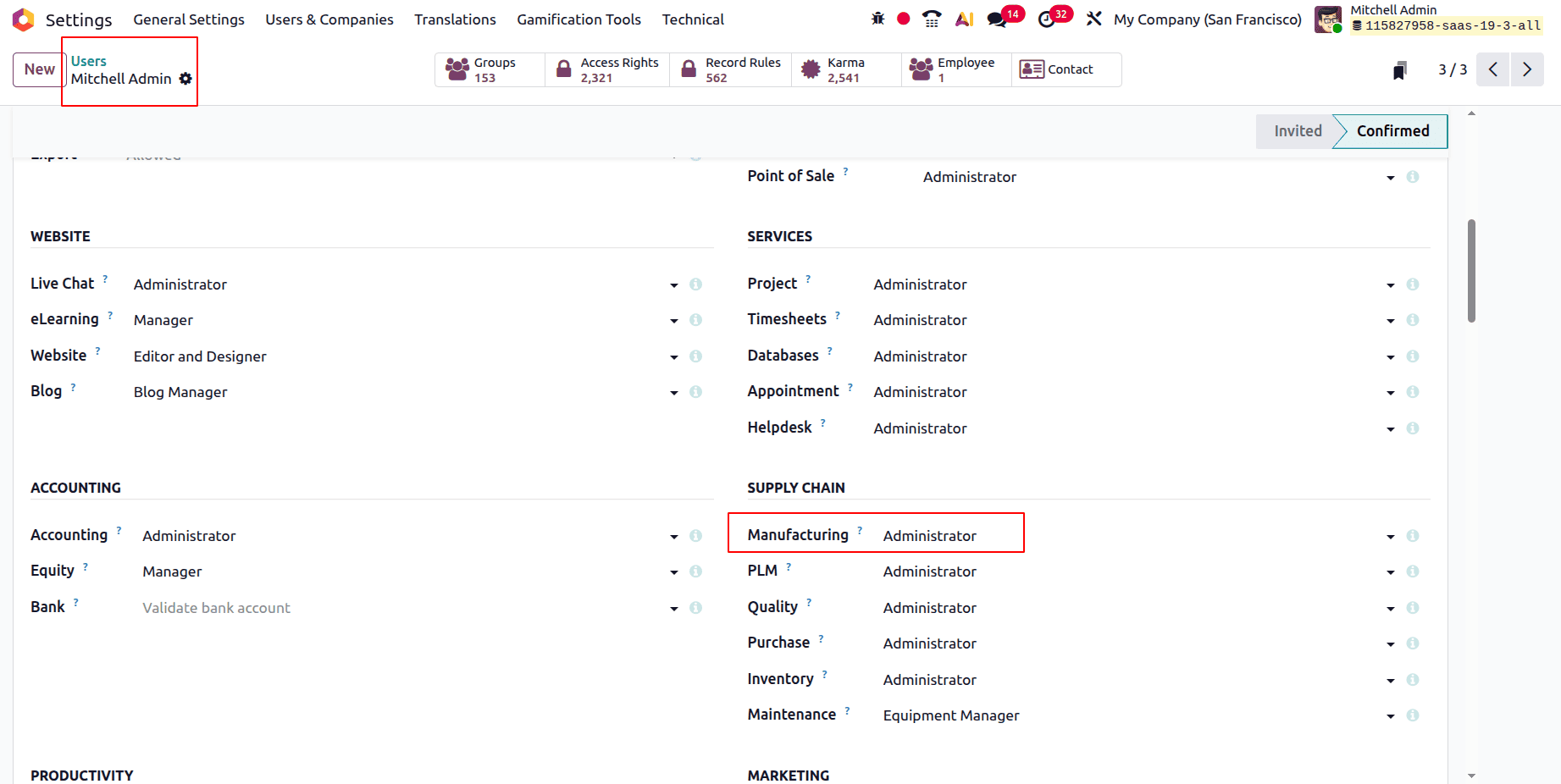Open Access Rights 2,321 stat button

click(607, 69)
